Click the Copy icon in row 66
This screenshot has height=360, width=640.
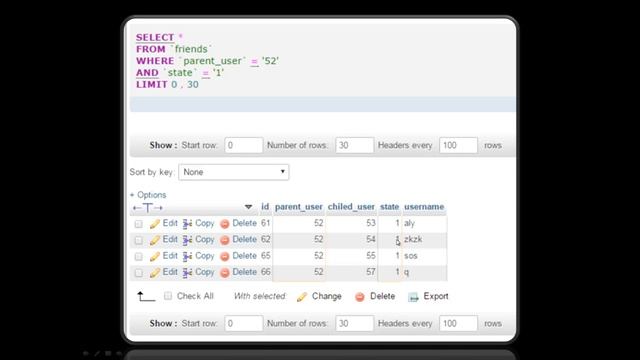pyautogui.click(x=187, y=273)
